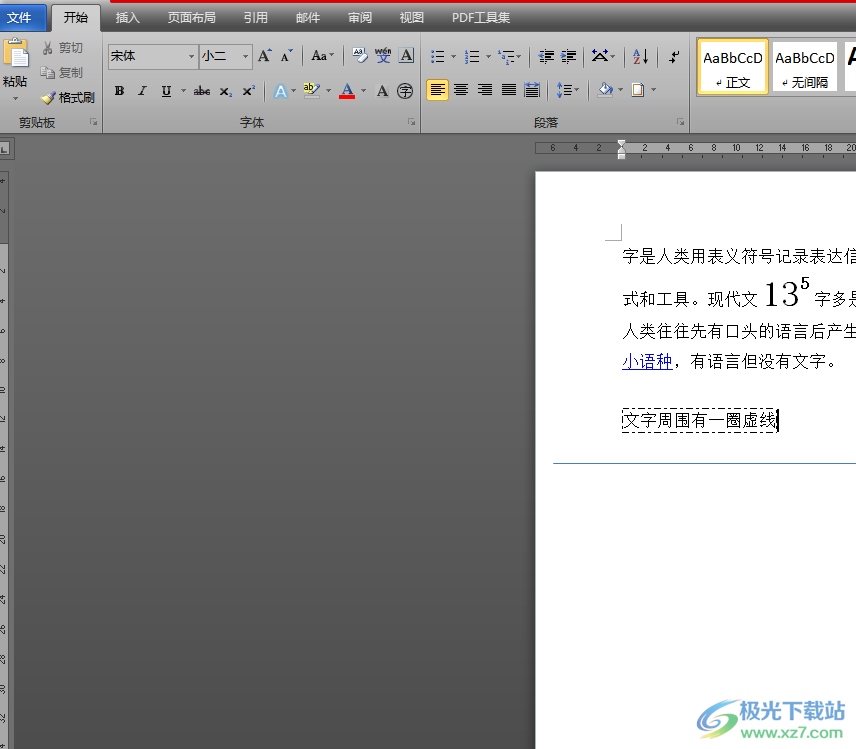Open the font name dropdown (宋体)
The width and height of the screenshot is (856, 749).
(x=191, y=56)
